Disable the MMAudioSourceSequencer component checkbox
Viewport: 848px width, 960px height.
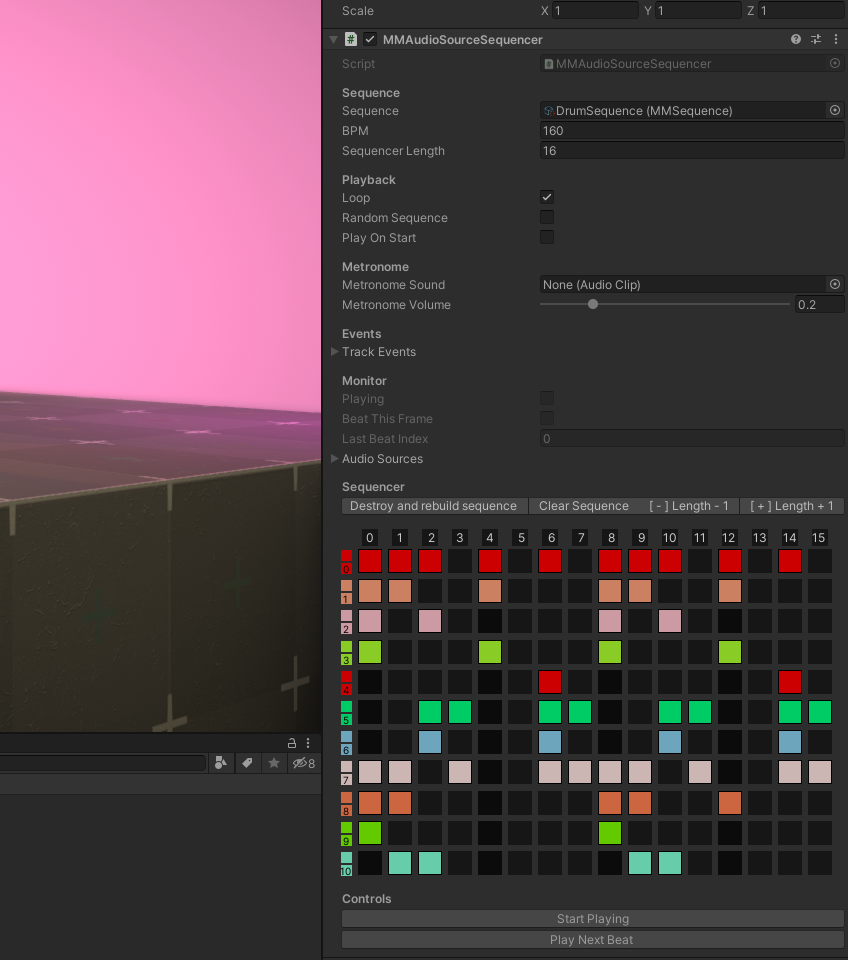[370, 39]
